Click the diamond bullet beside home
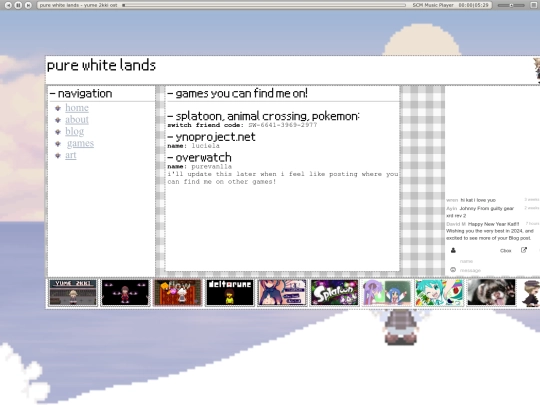Screen dimensions: 540x405 (58, 108)
